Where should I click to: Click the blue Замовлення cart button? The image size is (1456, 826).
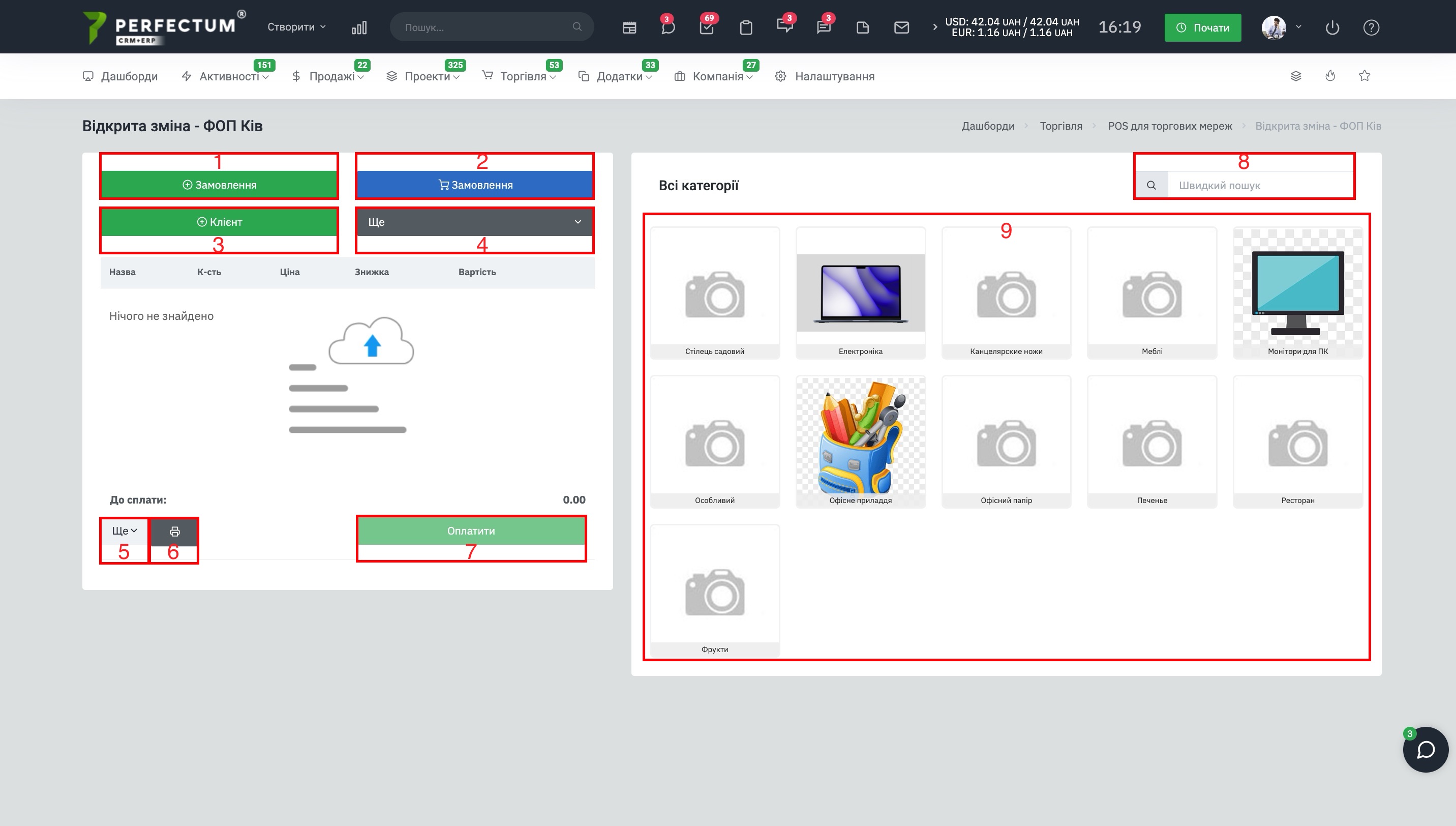pos(474,185)
